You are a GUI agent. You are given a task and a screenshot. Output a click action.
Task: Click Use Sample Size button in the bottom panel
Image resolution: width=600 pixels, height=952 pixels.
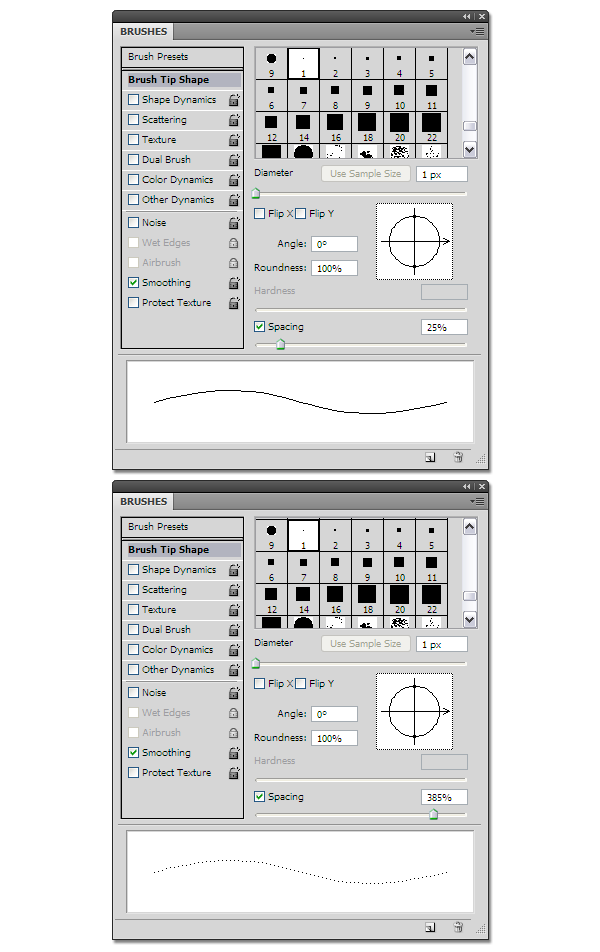pyautogui.click(x=366, y=644)
